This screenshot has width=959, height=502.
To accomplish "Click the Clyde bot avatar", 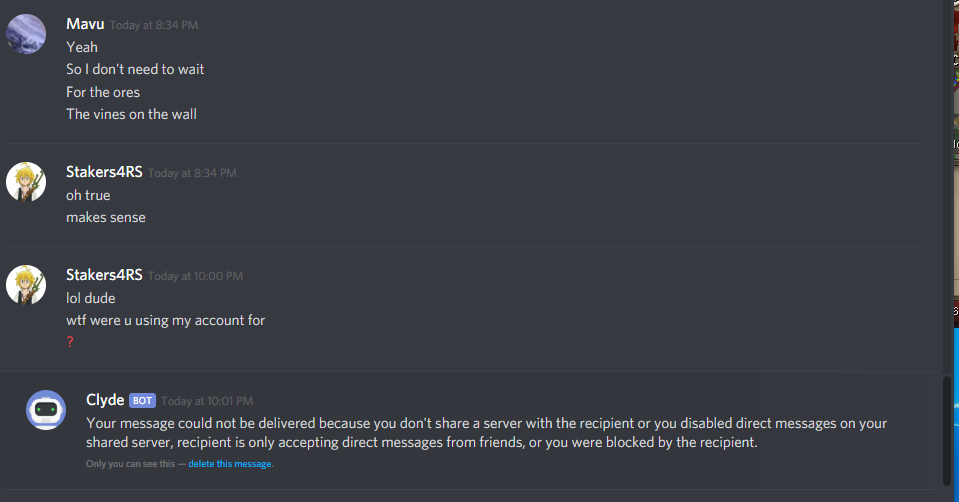I will click(46, 410).
